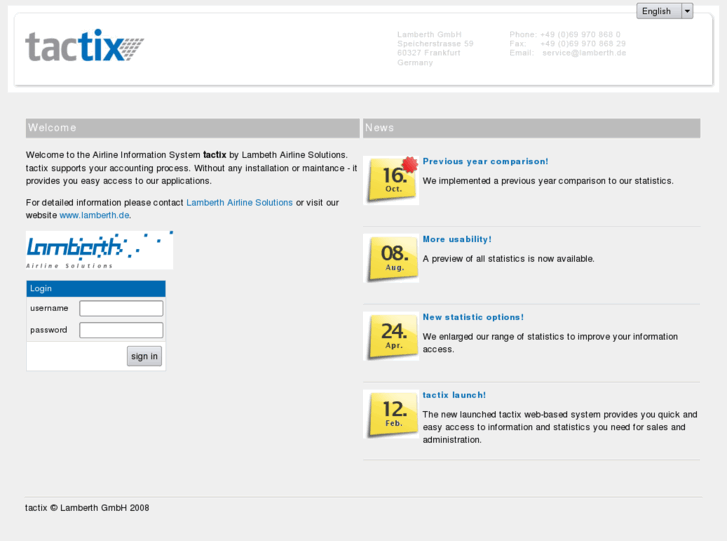Click the blue Login panel header
This screenshot has height=545, width=727.
pos(96,289)
